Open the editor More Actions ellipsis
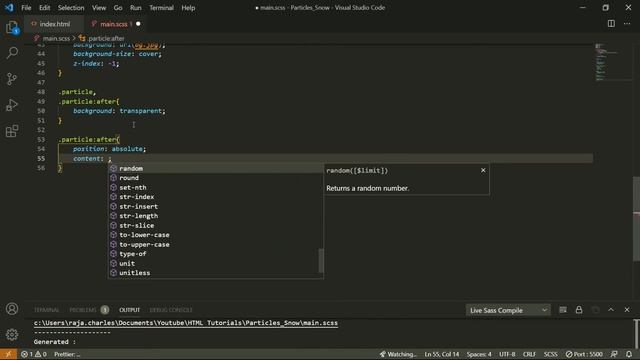Viewport: 640px width, 360px height. [627, 24]
